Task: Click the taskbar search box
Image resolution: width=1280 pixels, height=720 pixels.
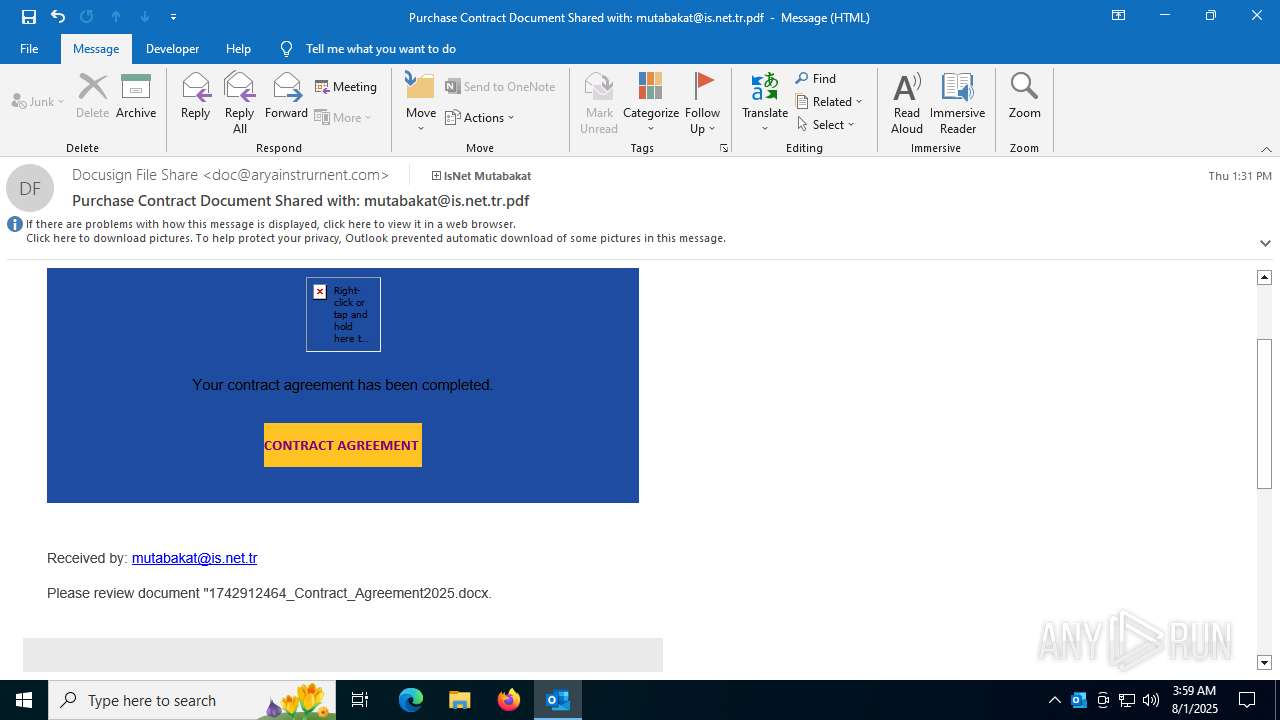Action: (192, 700)
